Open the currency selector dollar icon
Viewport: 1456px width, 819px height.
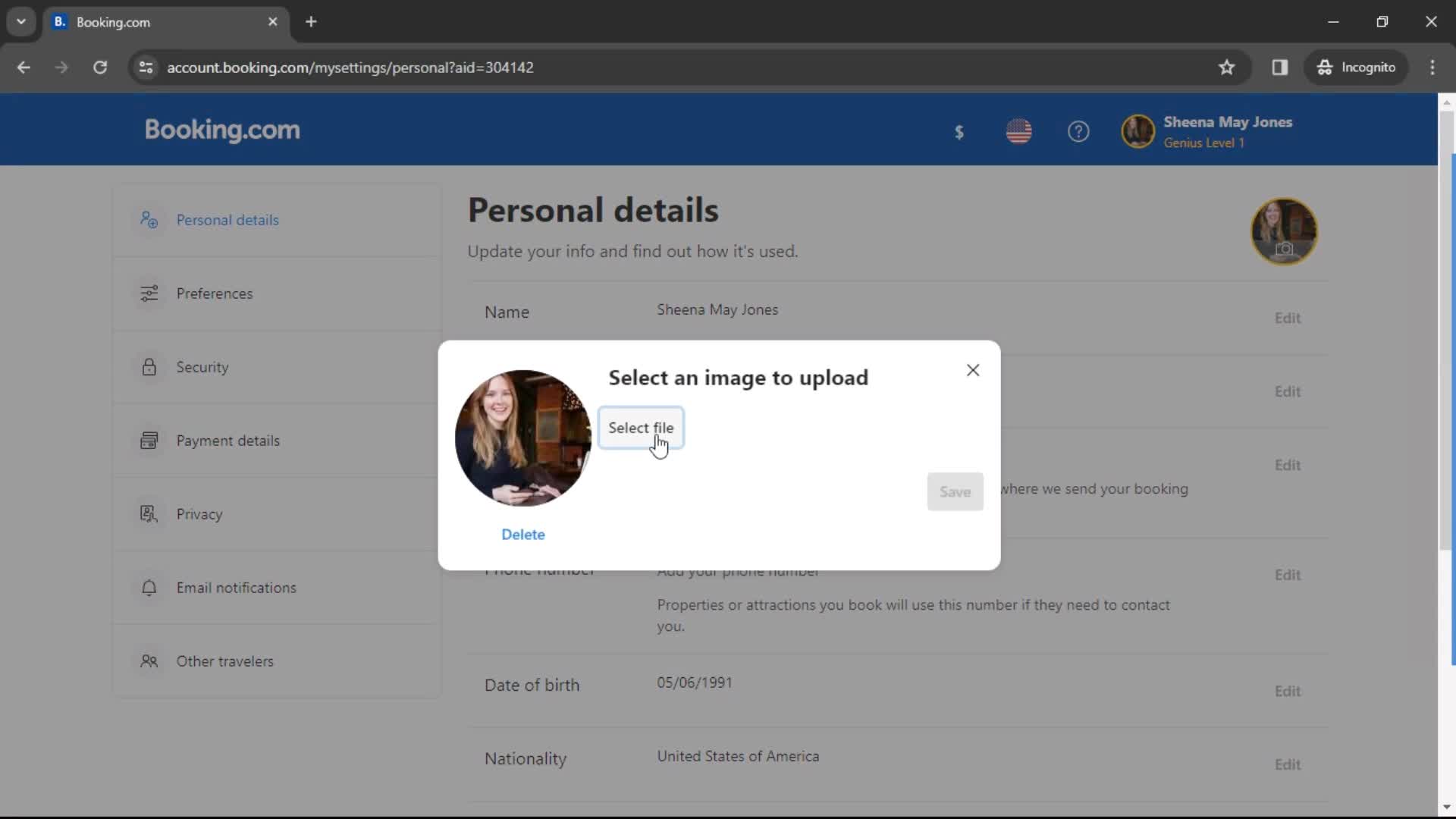click(x=959, y=132)
